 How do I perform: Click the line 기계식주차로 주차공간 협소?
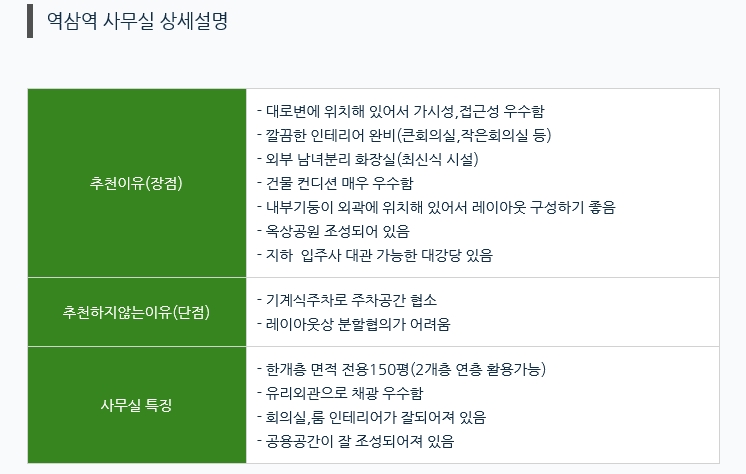pyautogui.click(x=347, y=300)
